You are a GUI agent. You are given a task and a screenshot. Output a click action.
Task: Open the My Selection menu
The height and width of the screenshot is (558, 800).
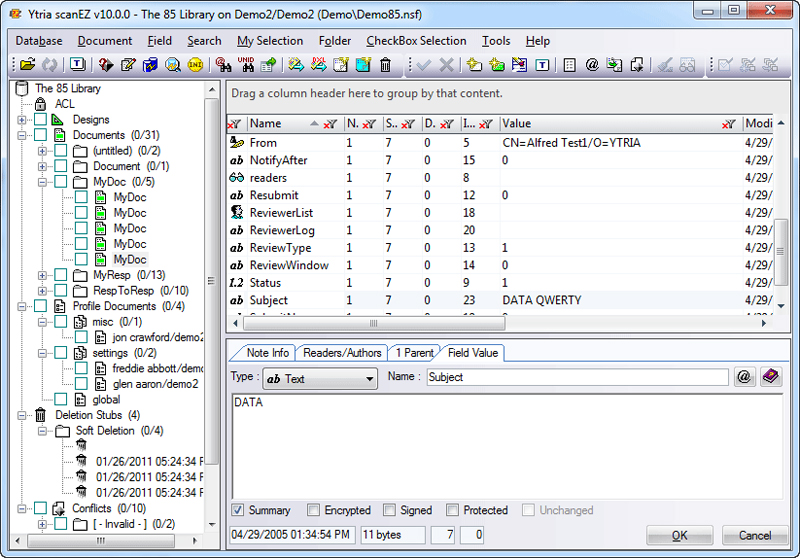coord(270,41)
